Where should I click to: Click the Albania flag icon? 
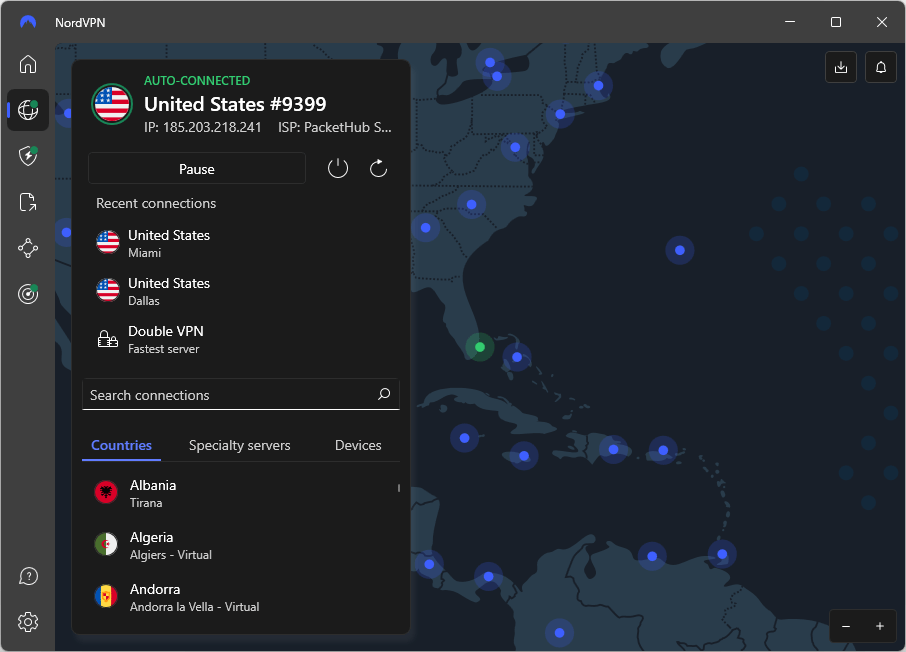pos(106,492)
